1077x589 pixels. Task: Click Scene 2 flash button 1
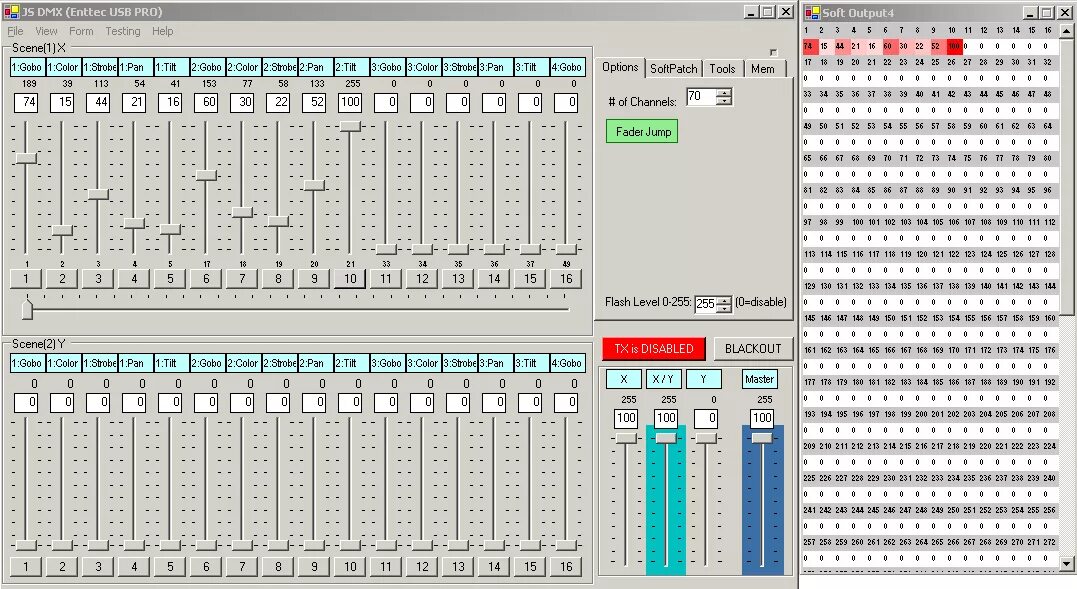coord(26,566)
